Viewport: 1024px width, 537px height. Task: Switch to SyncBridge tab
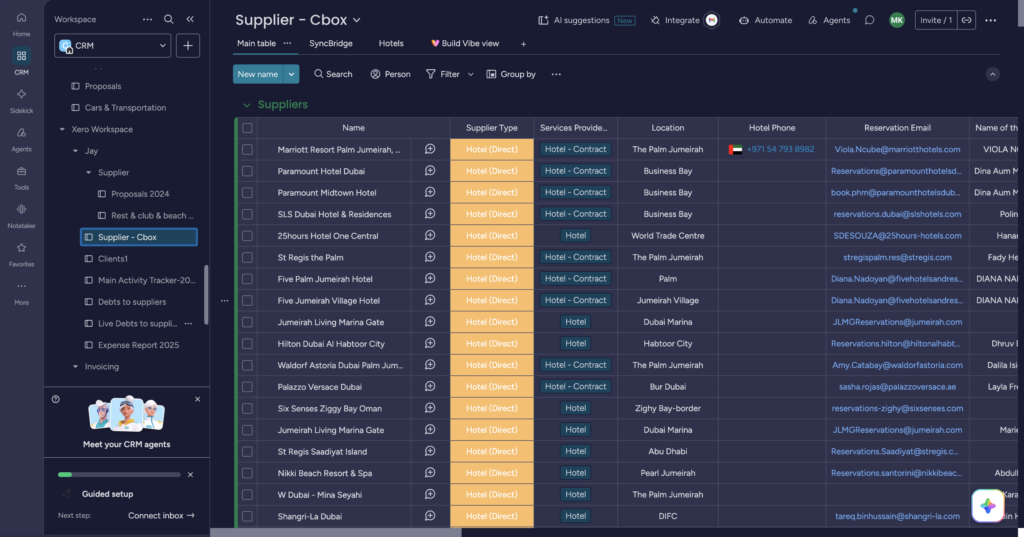[330, 43]
